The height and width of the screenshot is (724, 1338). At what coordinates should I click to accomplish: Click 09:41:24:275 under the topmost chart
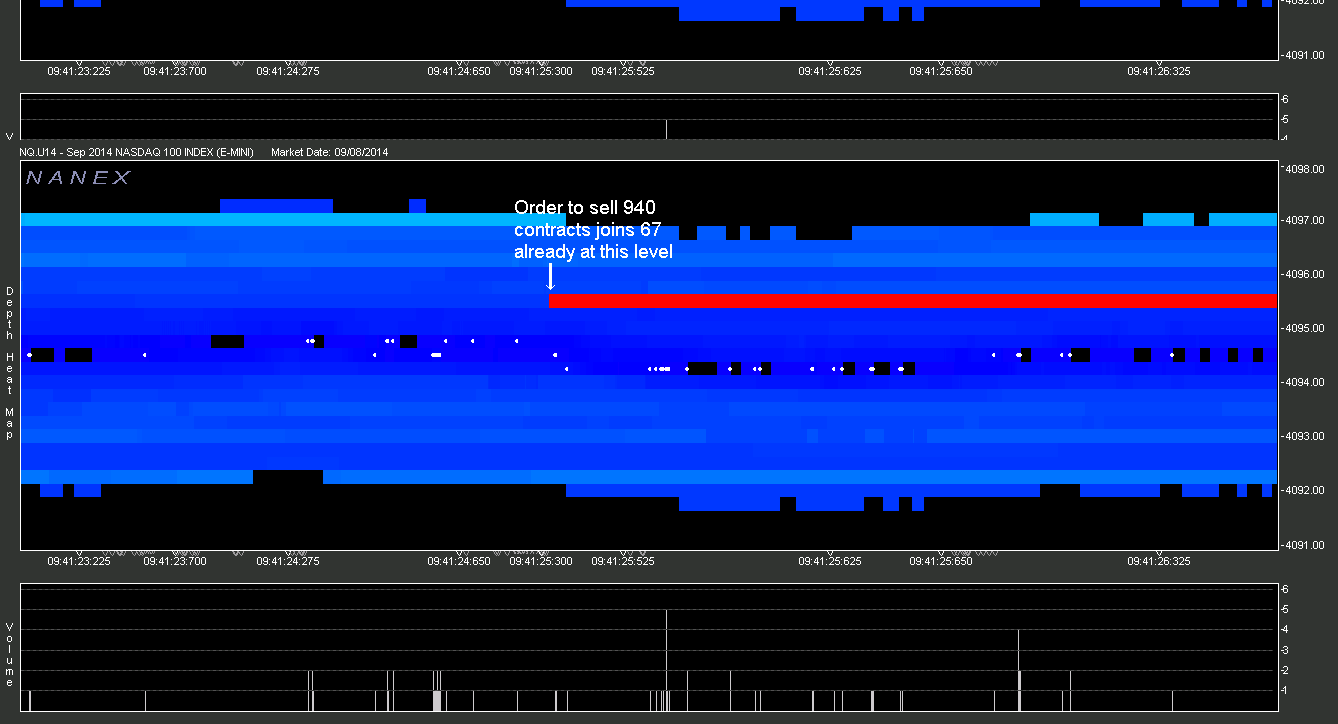pyautogui.click(x=288, y=71)
